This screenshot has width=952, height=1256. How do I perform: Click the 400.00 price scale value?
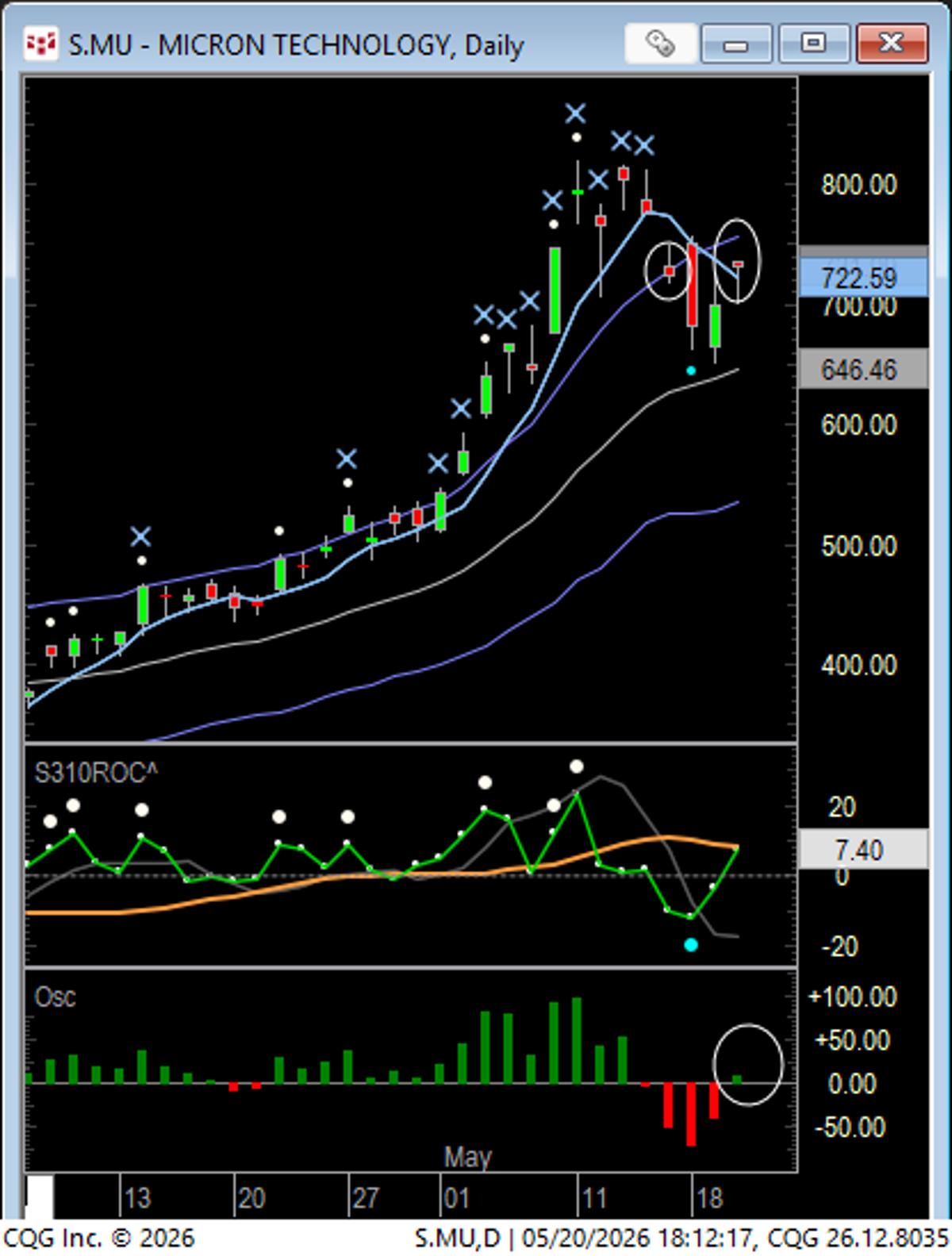click(858, 664)
